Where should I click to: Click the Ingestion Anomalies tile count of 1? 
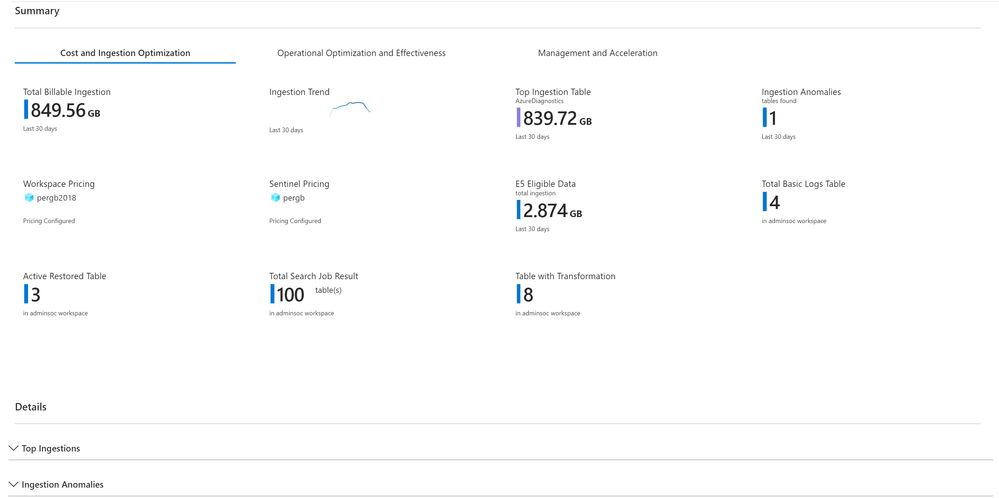[x=773, y=118]
